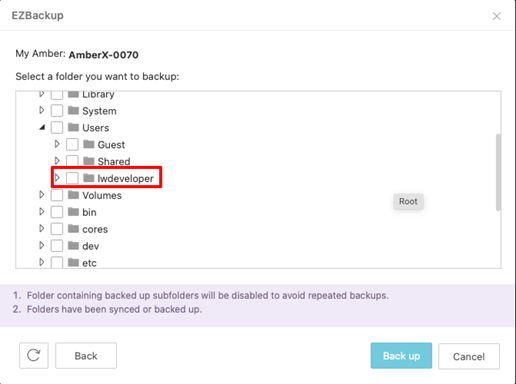Viewport: 516px width, 384px height.
Task: Click the folder list vertical scrollbar
Action: coord(498,172)
